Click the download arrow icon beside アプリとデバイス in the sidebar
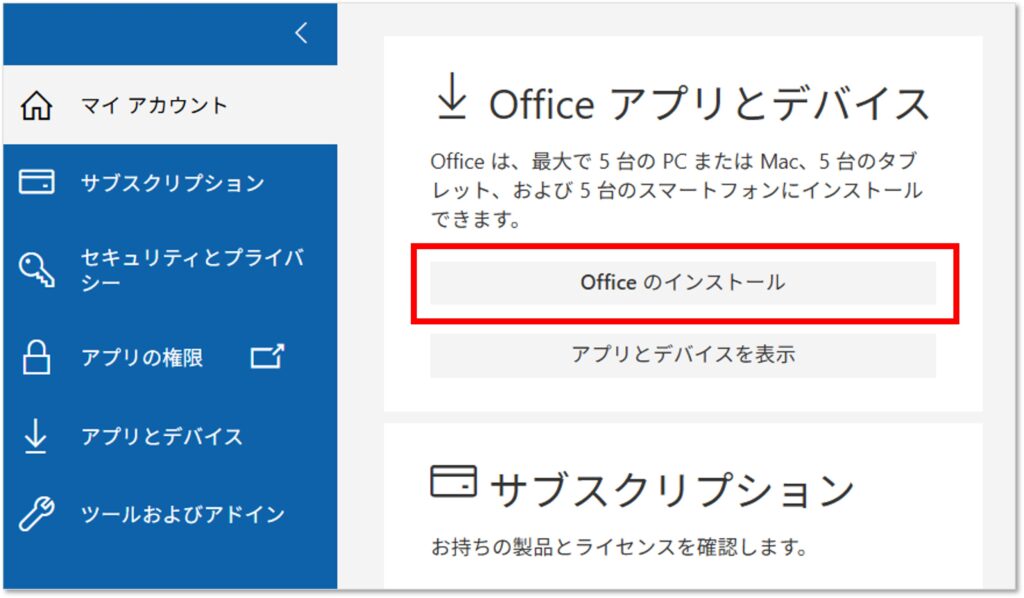 coord(35,436)
